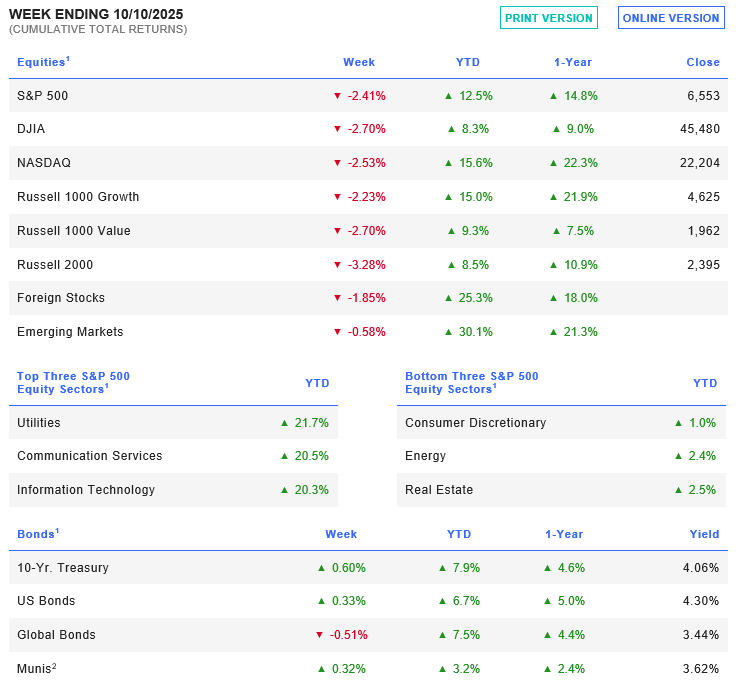Click Munis yield 3.62%

tap(701, 668)
